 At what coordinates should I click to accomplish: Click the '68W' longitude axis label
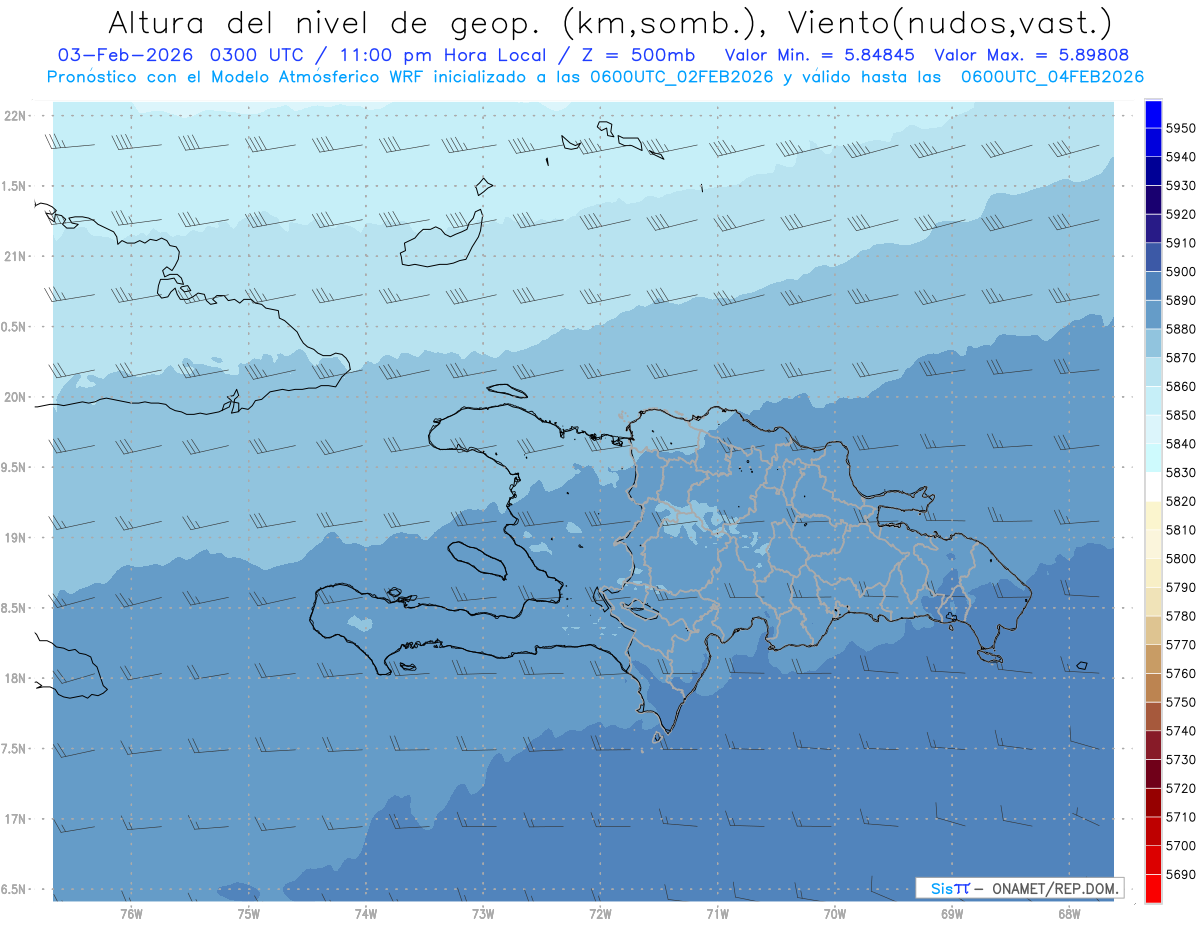point(1069,914)
